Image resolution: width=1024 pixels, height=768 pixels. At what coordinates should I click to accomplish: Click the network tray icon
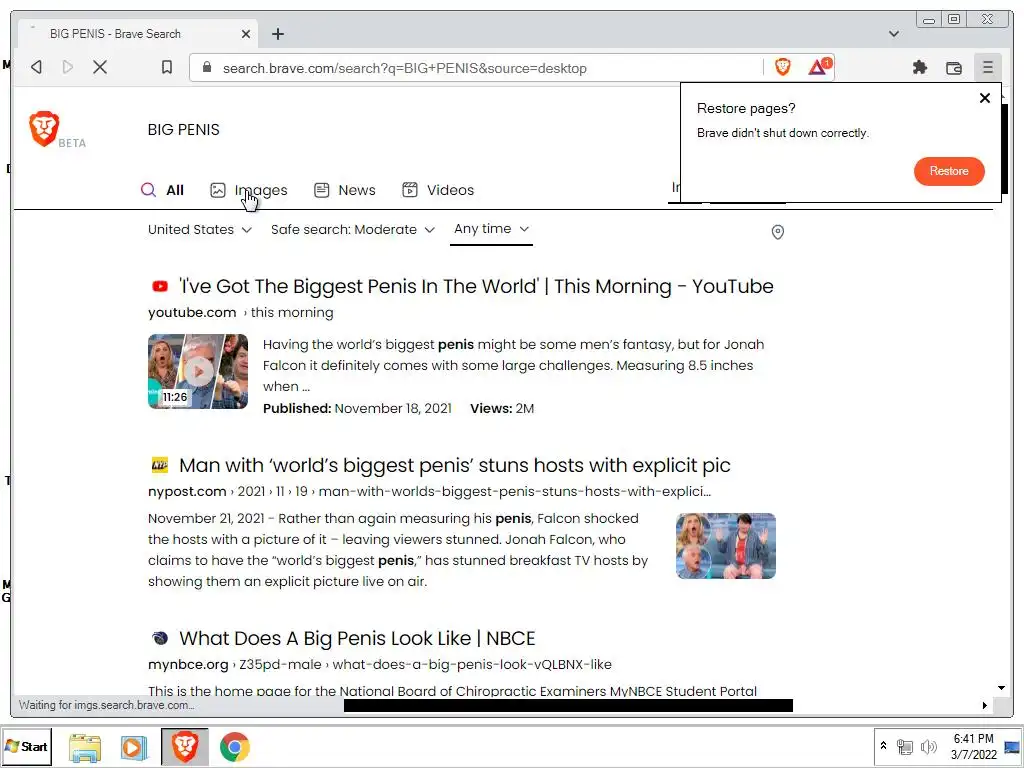tap(904, 746)
